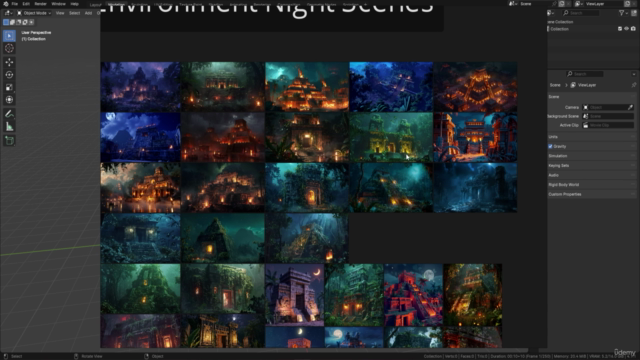Click the fifth selection mode icon (Intersect)

[x=31, y=22]
